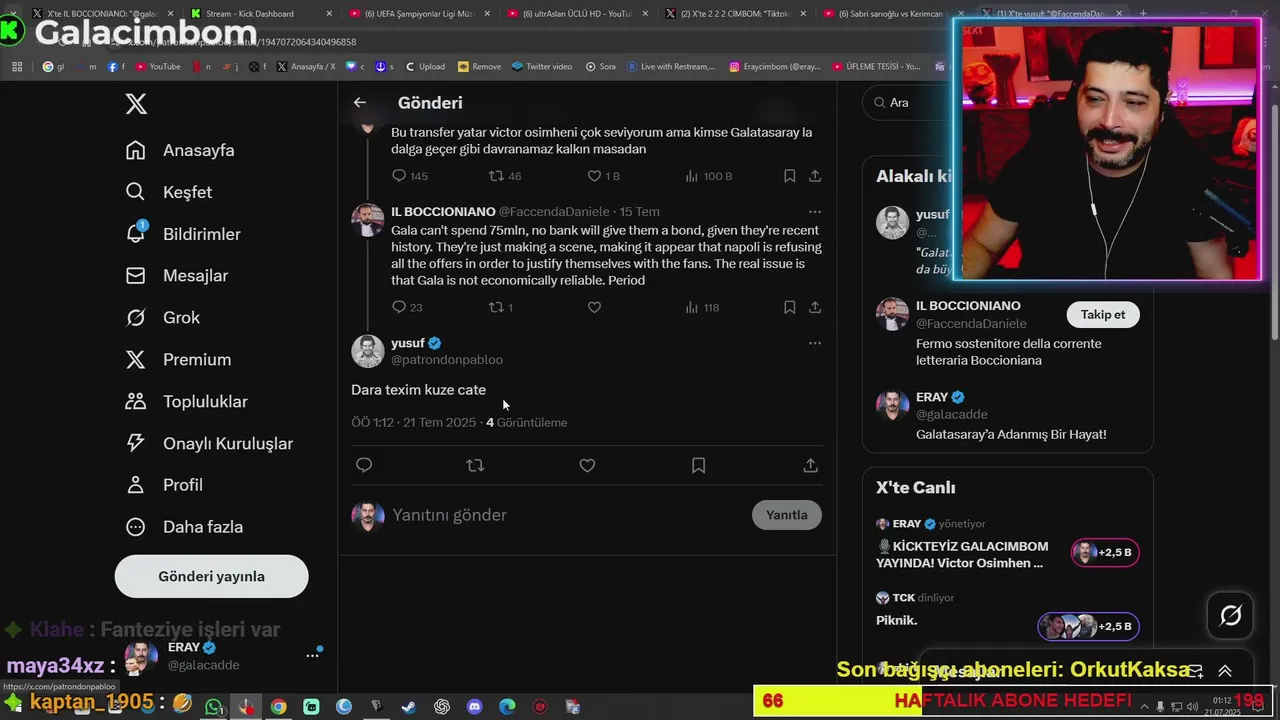Viewport: 1280px width, 720px height.
Task: Reply to yusuf's post
Action: [x=364, y=465]
